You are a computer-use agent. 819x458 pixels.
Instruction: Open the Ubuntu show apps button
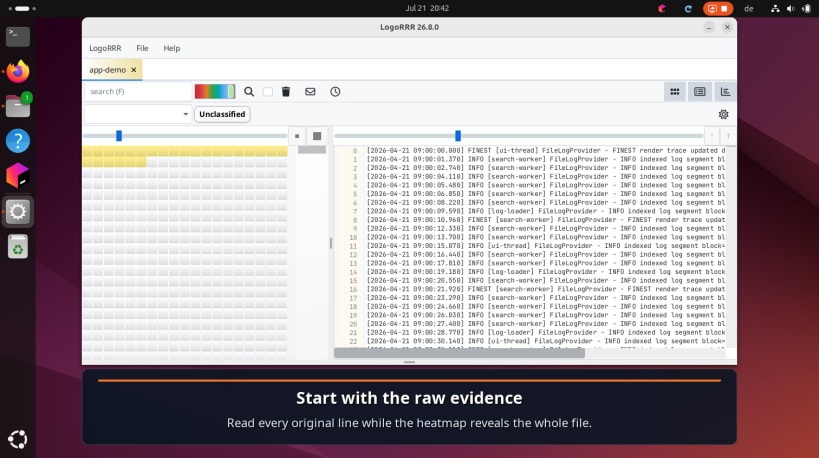18,439
